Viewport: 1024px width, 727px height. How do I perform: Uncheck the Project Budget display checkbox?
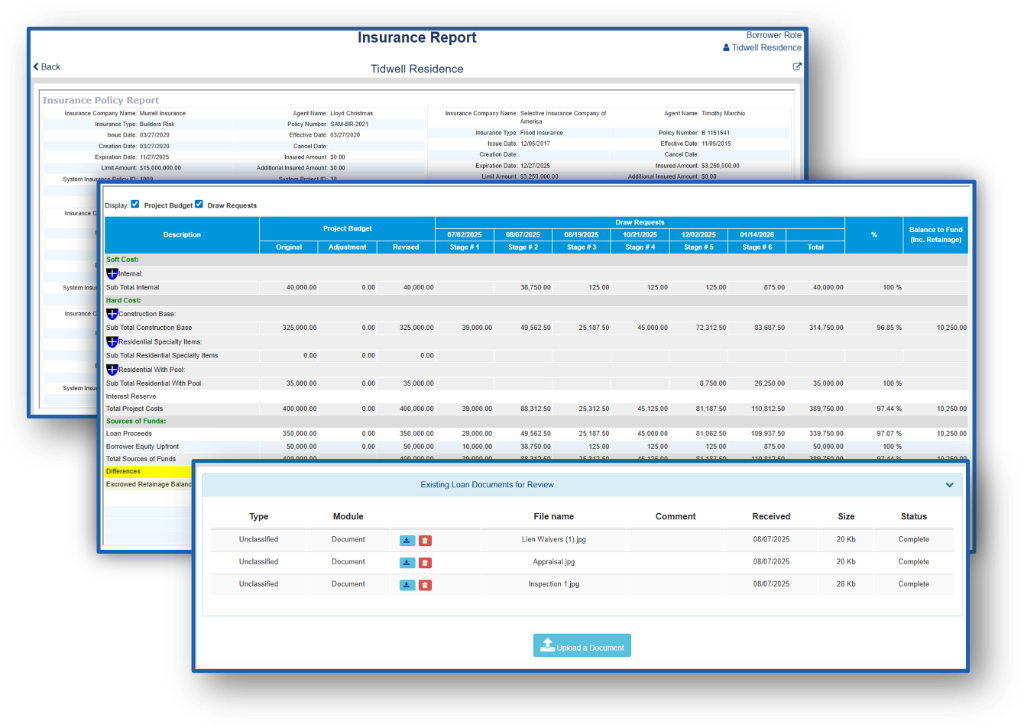(135, 204)
